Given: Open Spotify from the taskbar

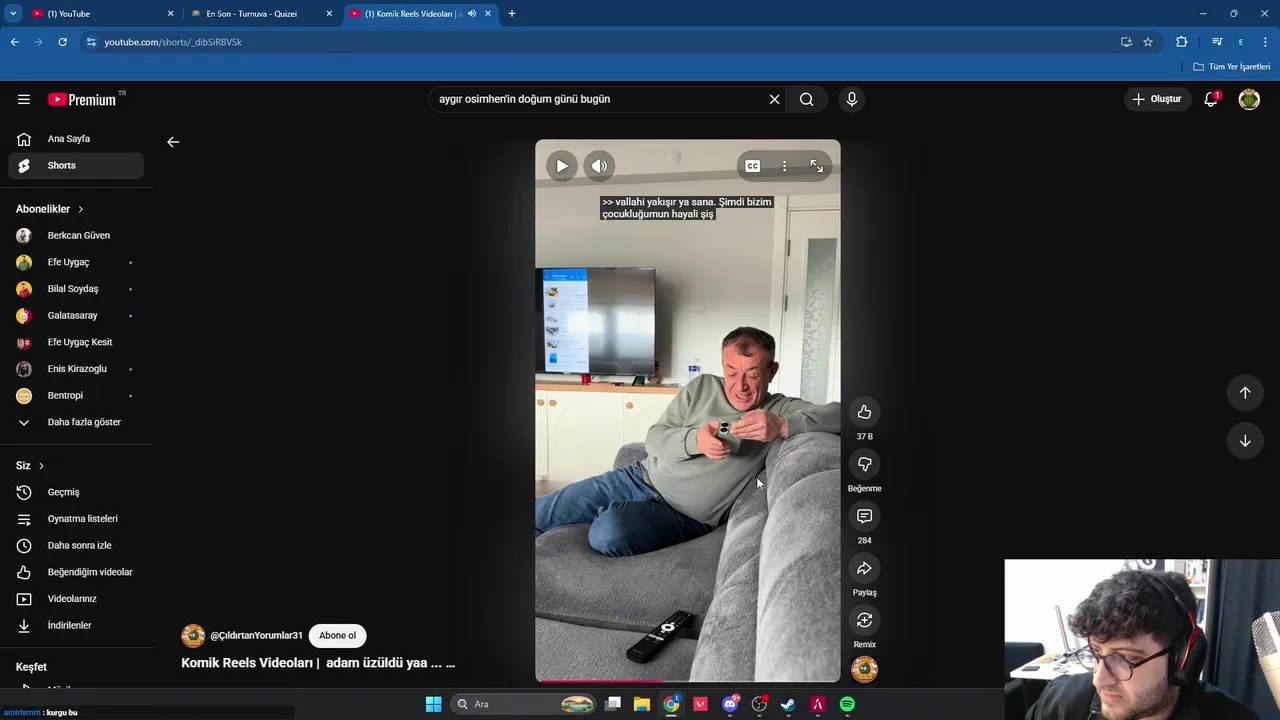Looking at the screenshot, I should click(x=847, y=704).
